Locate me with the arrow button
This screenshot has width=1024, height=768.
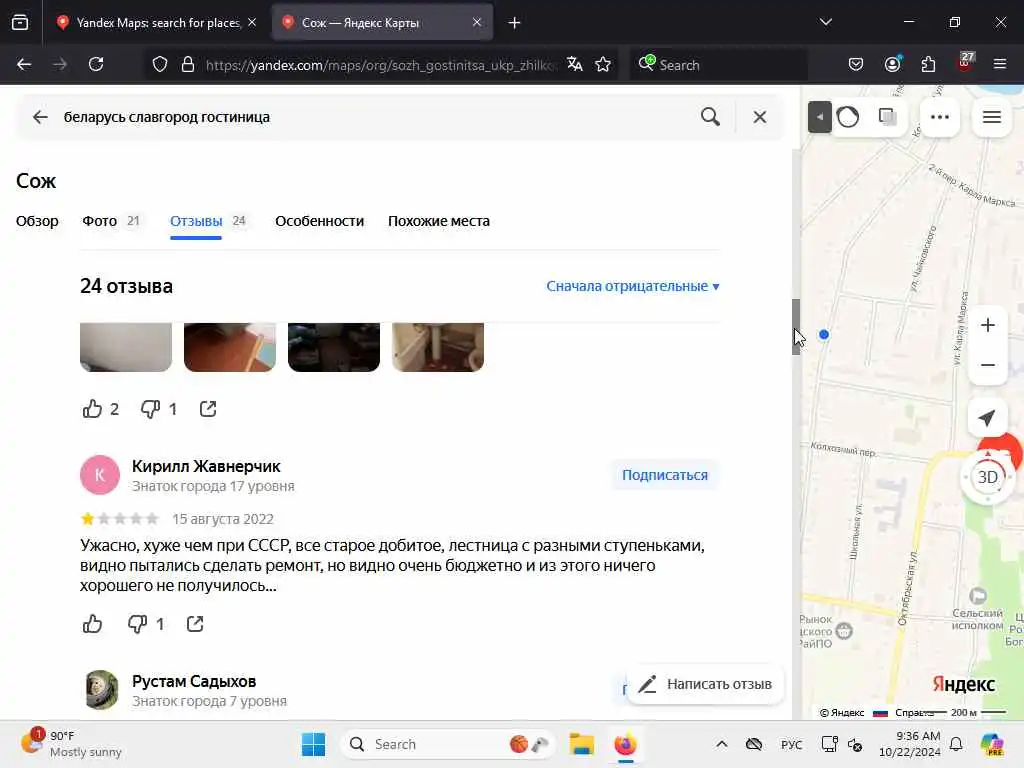(x=987, y=418)
